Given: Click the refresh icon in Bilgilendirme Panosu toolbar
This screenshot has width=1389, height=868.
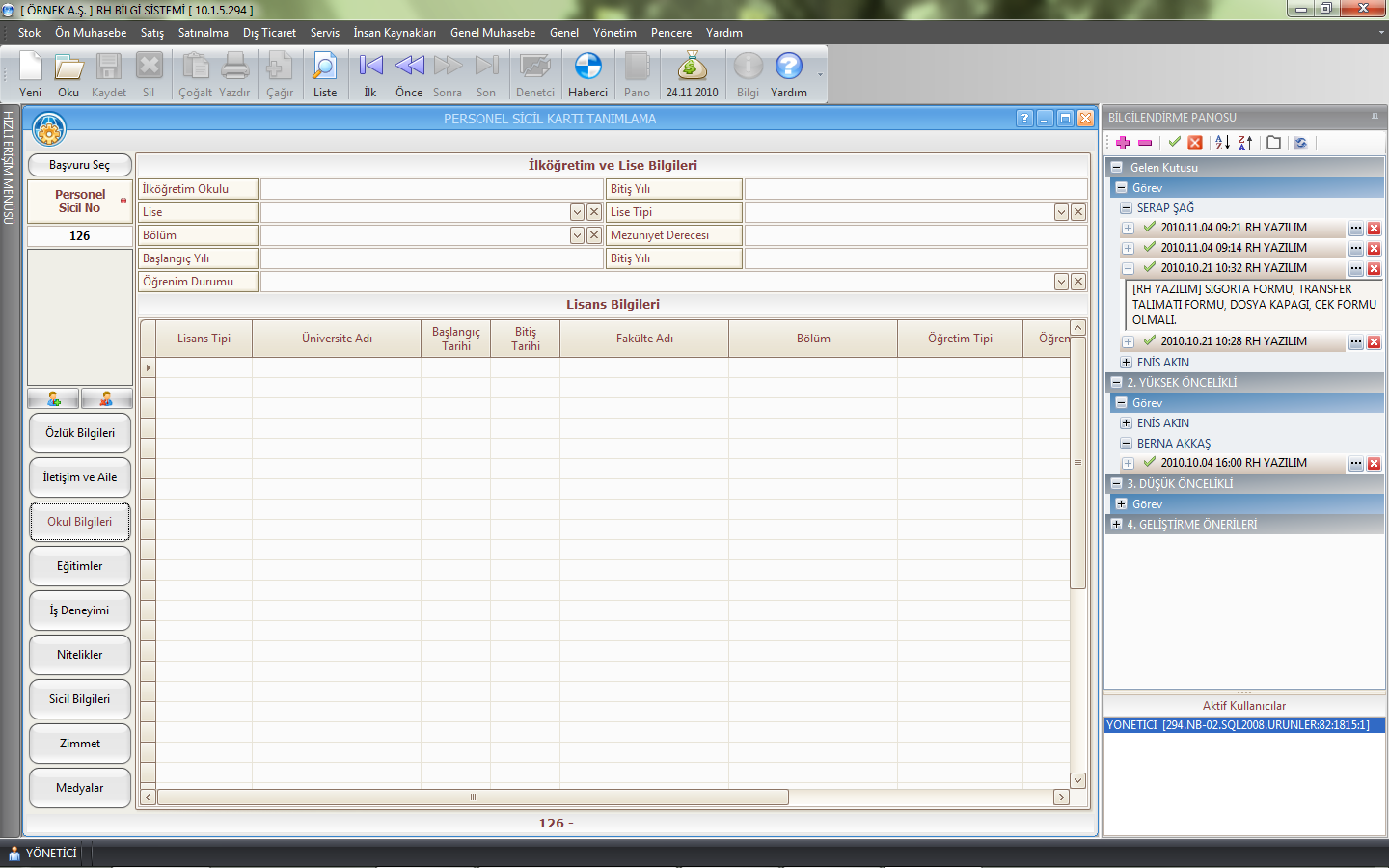Looking at the screenshot, I should (1301, 143).
